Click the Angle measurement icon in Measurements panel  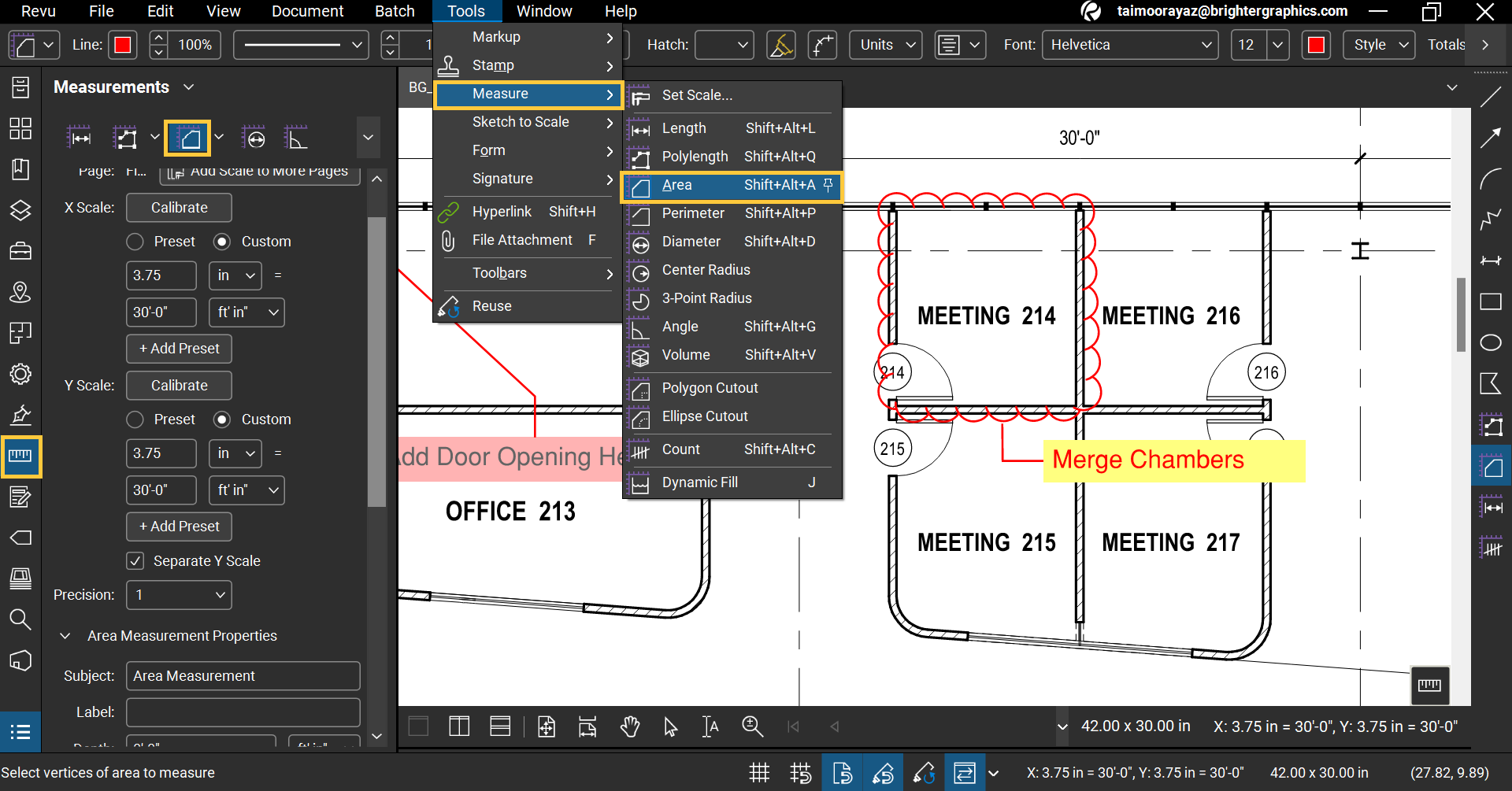(296, 139)
